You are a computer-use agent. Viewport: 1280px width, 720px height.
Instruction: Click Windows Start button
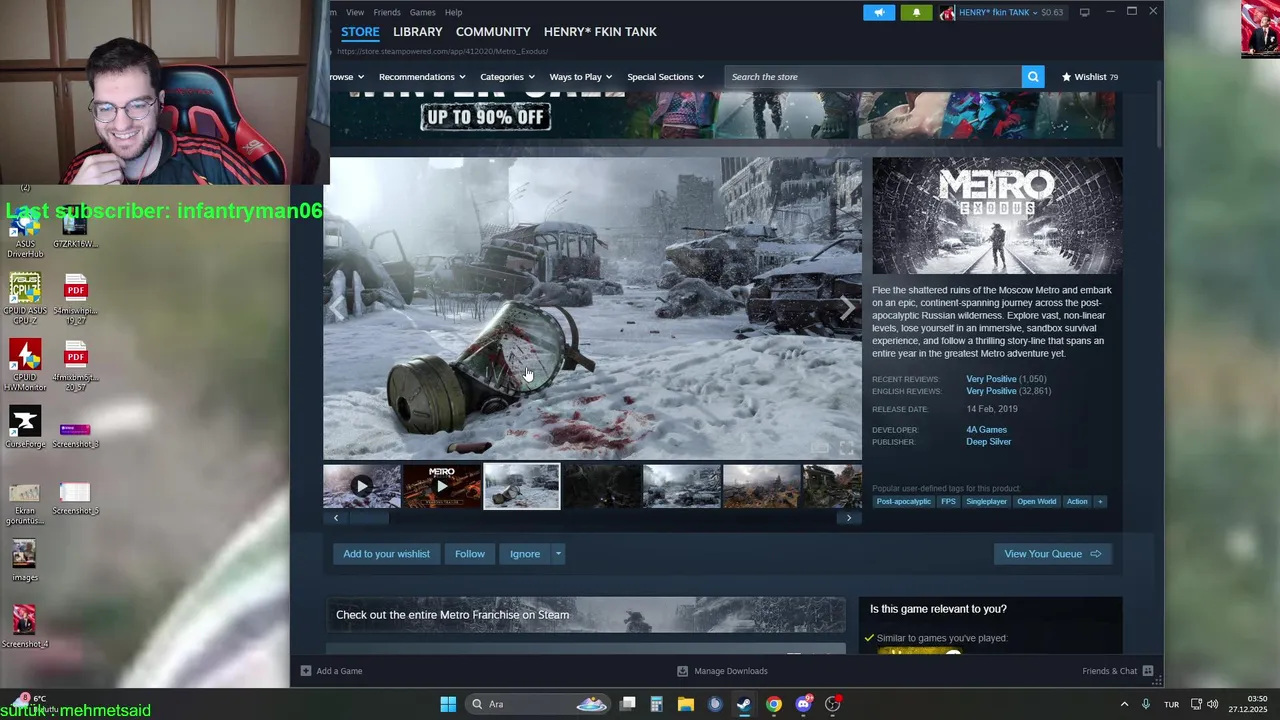click(x=448, y=704)
